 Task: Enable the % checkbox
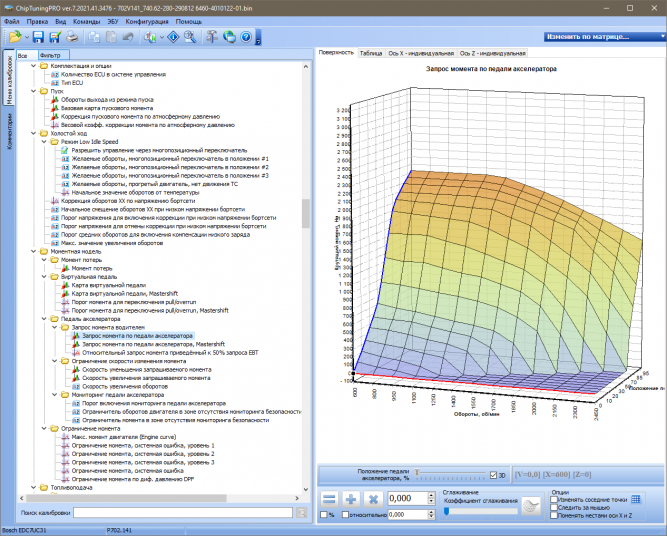pyautogui.click(x=323, y=515)
